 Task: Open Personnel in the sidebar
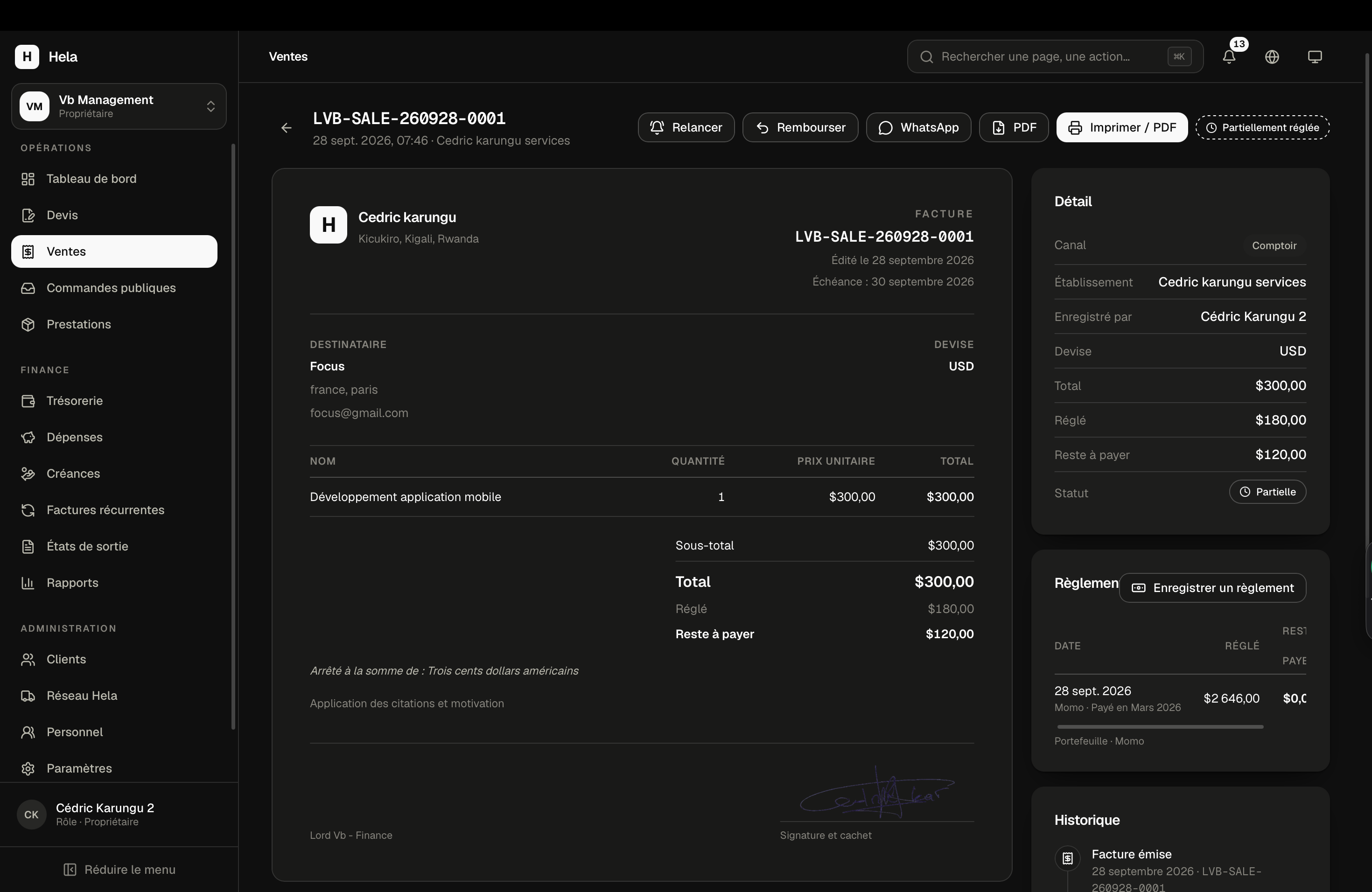pyautogui.click(x=114, y=732)
